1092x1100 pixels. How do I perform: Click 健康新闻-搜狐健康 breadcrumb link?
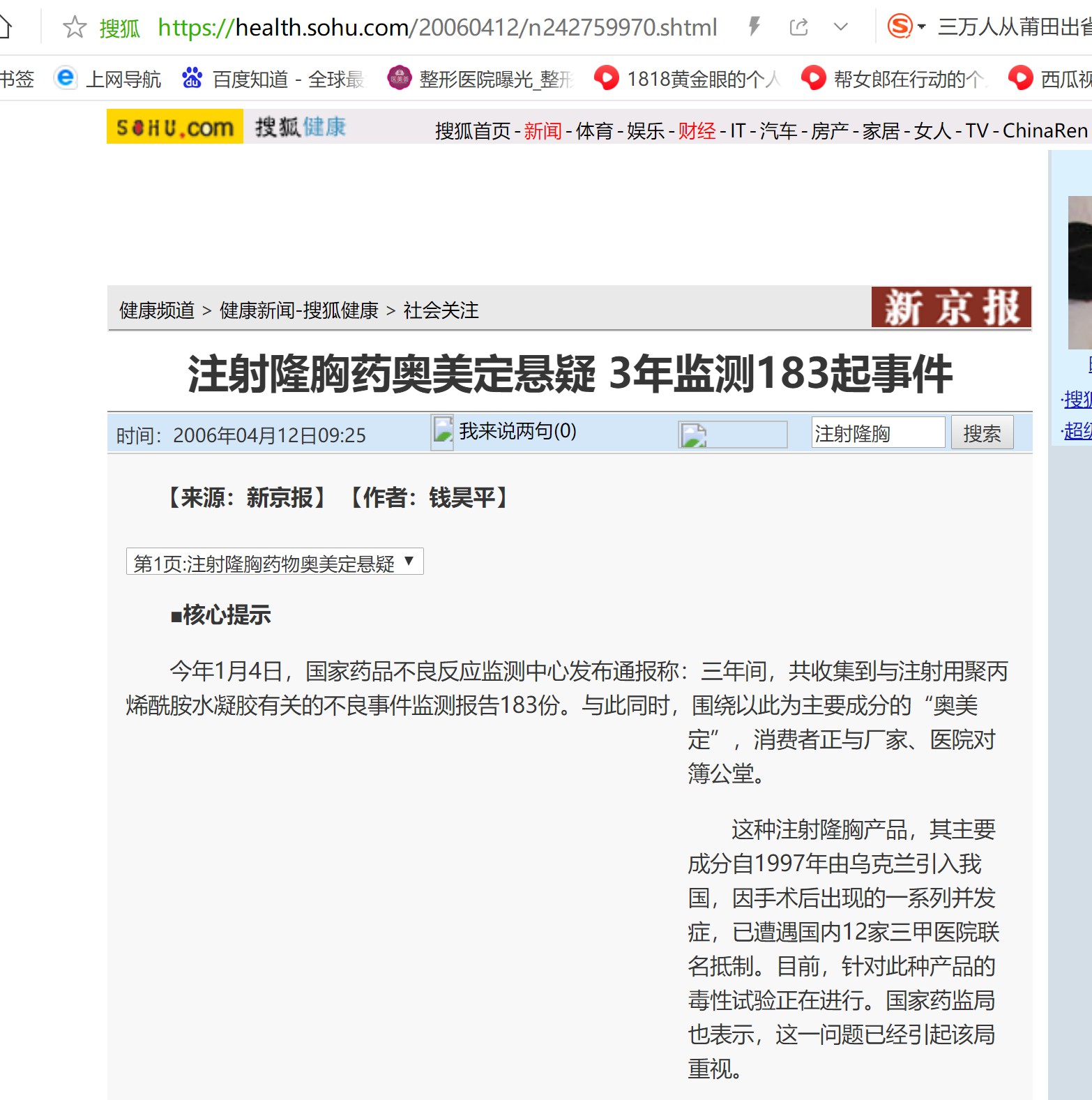point(299,310)
